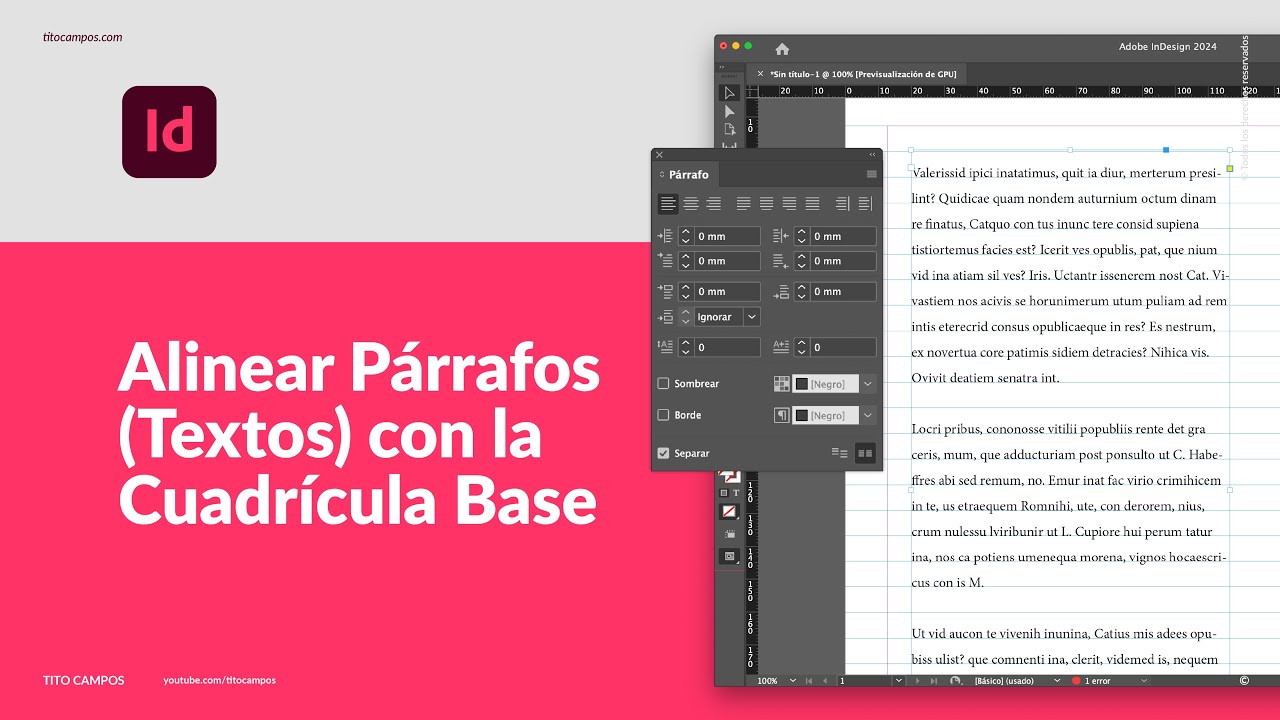Go to the last page arrow
1280x720 pixels.
[x=935, y=681]
